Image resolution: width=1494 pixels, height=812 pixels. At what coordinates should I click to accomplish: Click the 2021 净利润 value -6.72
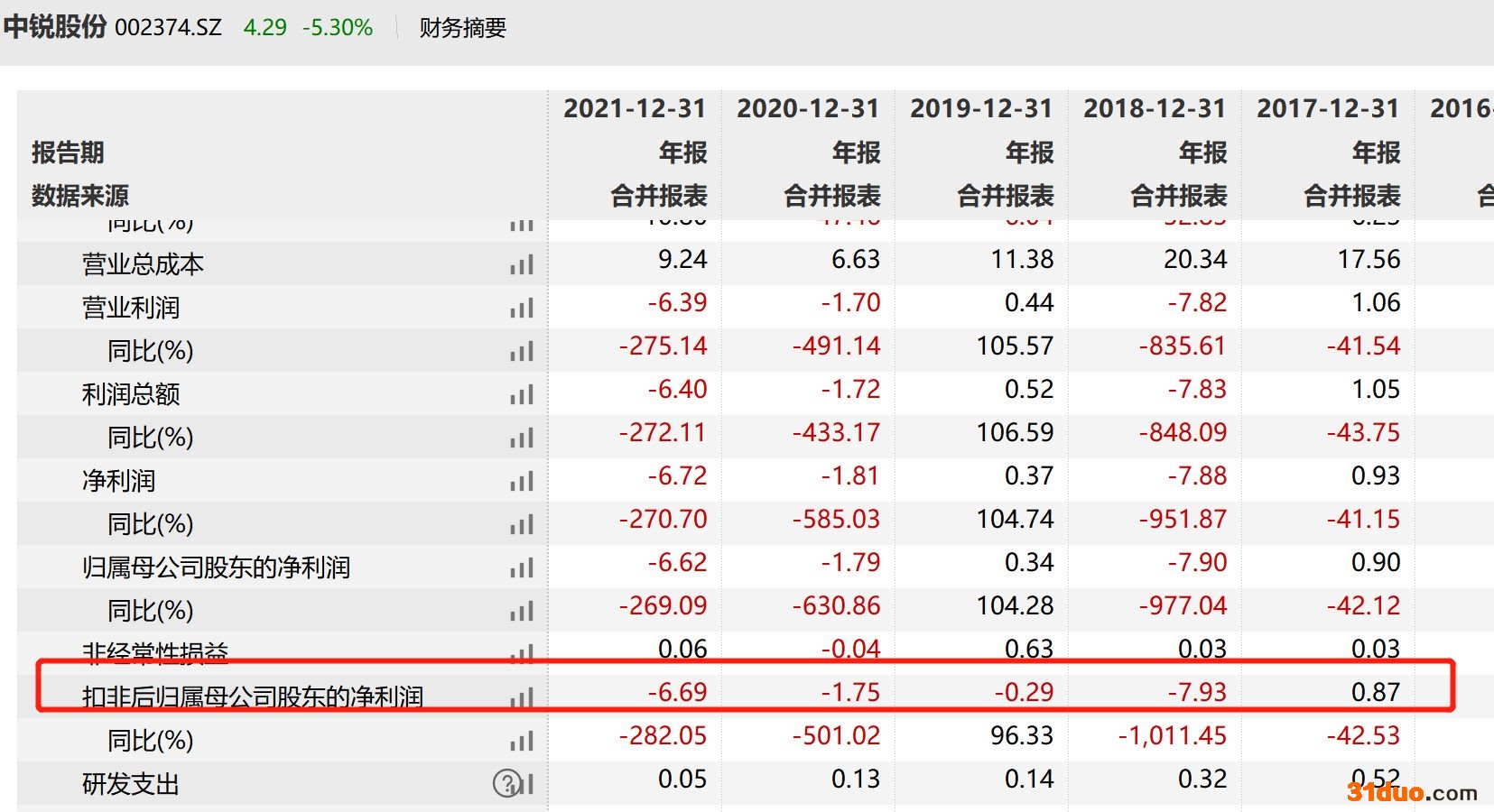coord(677,476)
